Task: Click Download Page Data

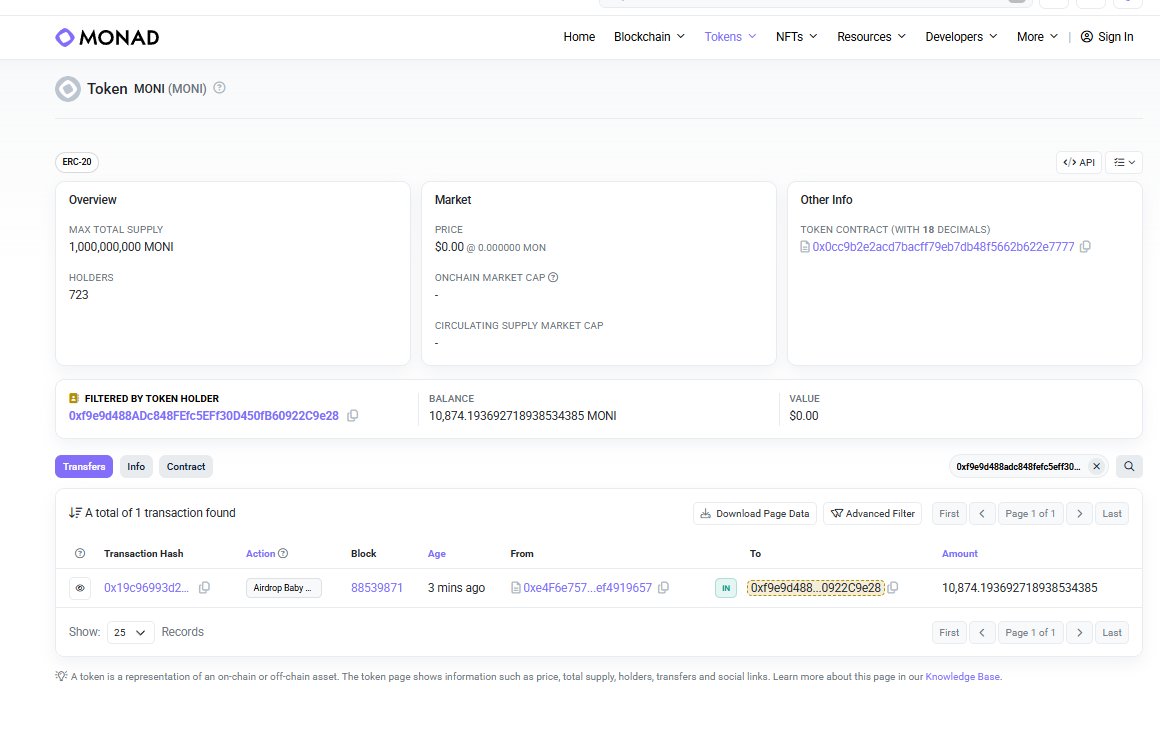Action: point(755,514)
